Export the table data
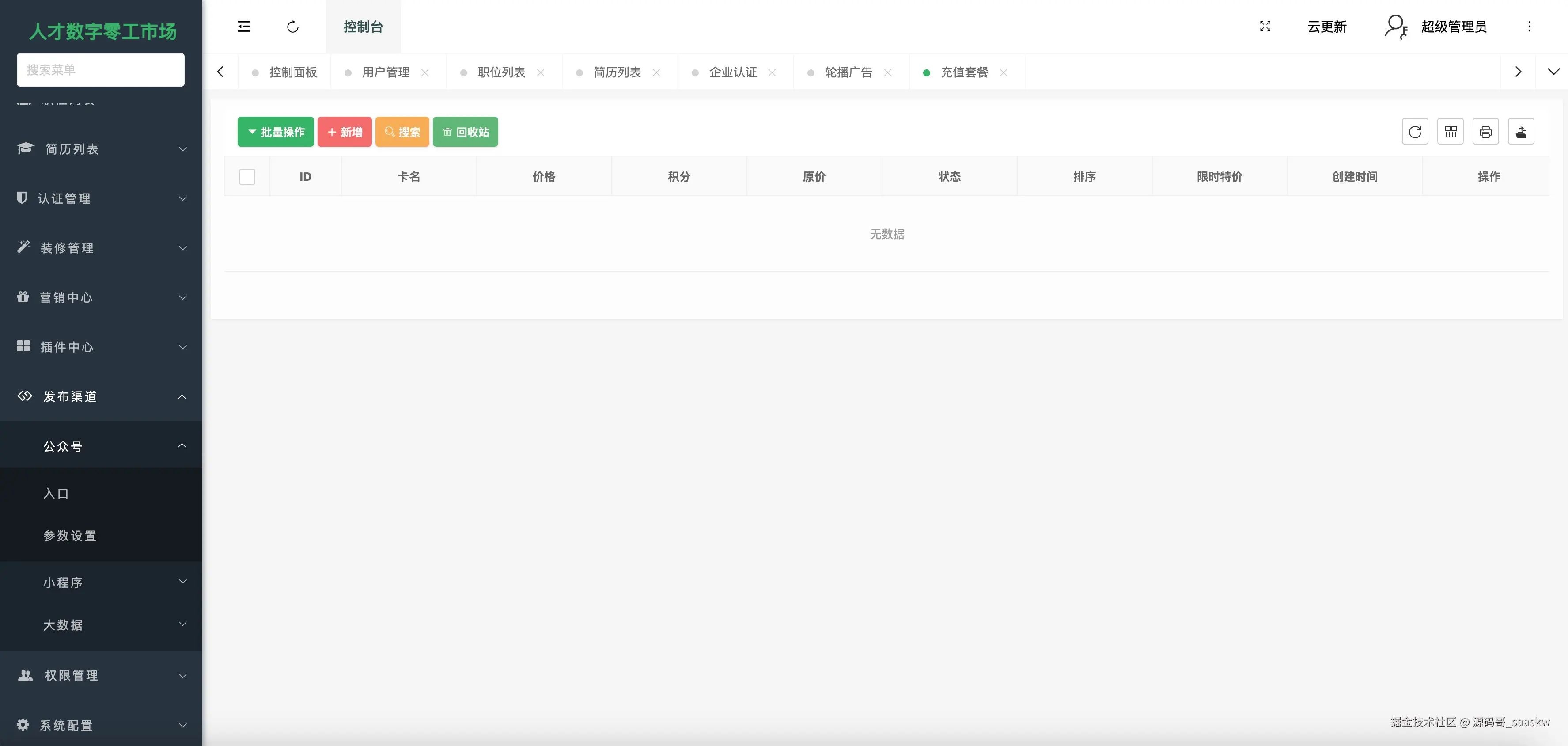Image resolution: width=1568 pixels, height=746 pixels. [1521, 132]
